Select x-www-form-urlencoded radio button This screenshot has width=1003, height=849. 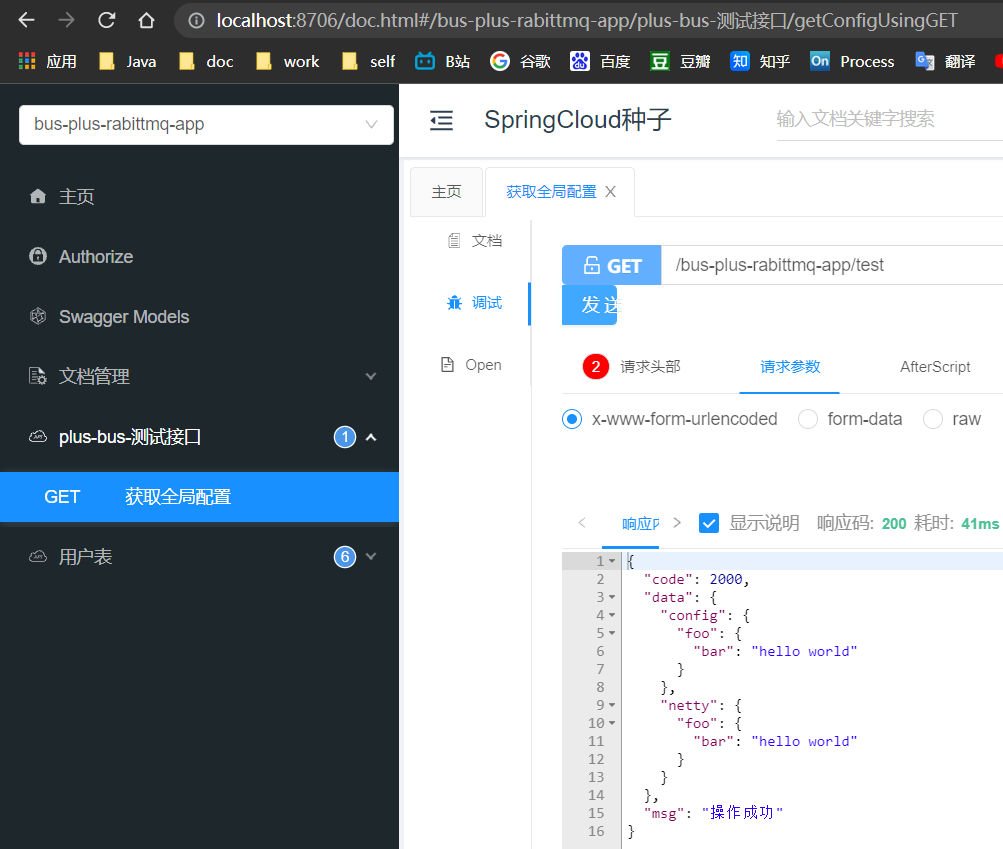point(572,419)
